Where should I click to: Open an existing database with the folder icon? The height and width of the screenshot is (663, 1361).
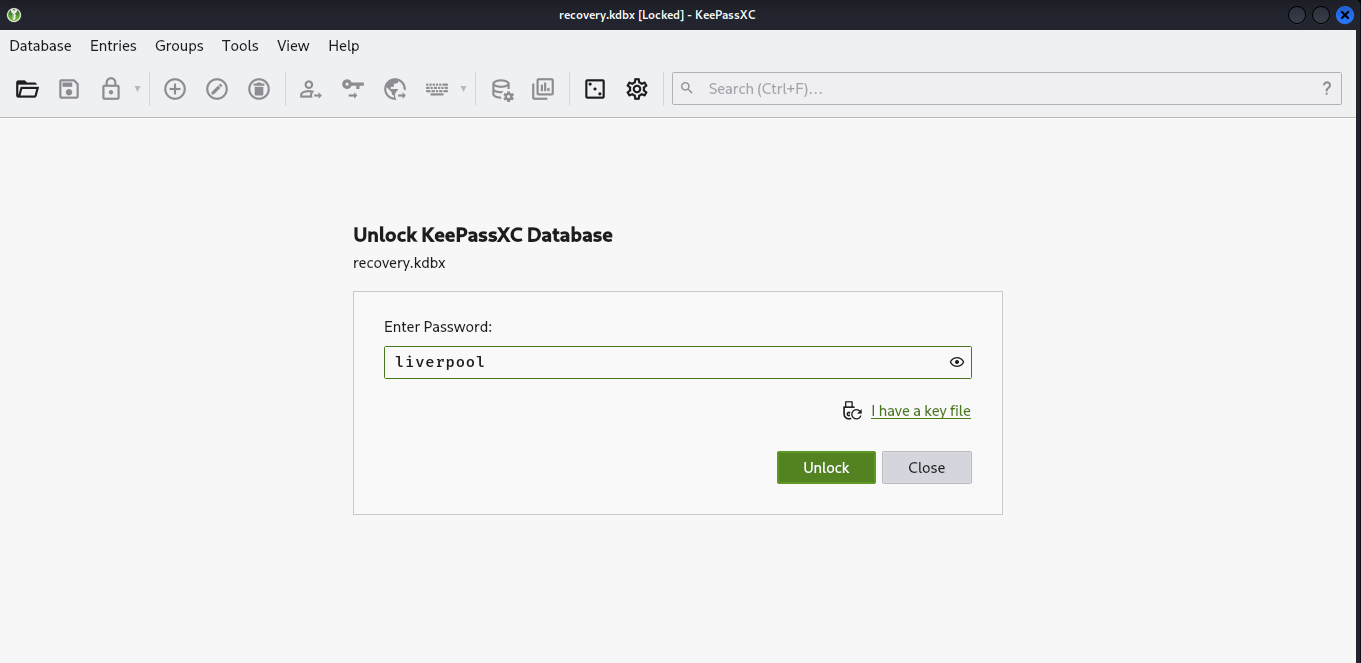(27, 89)
